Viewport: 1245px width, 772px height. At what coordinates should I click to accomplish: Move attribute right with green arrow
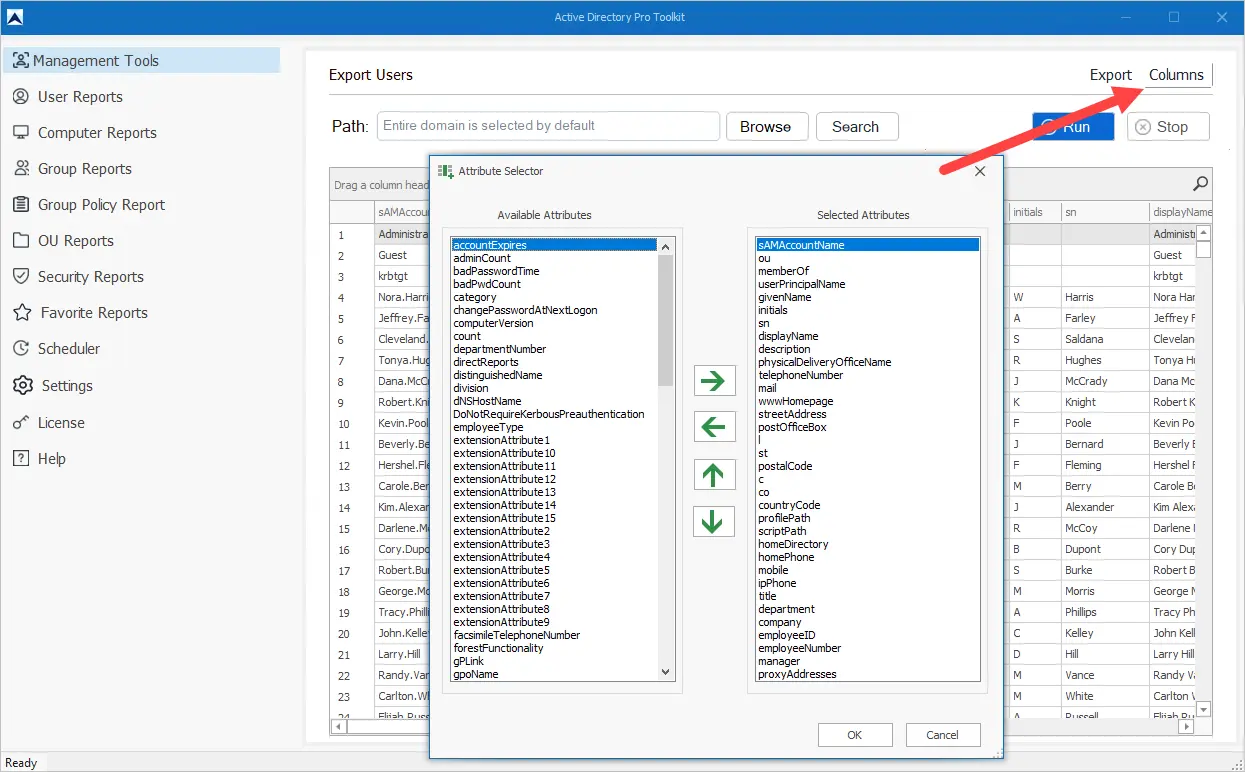click(713, 380)
